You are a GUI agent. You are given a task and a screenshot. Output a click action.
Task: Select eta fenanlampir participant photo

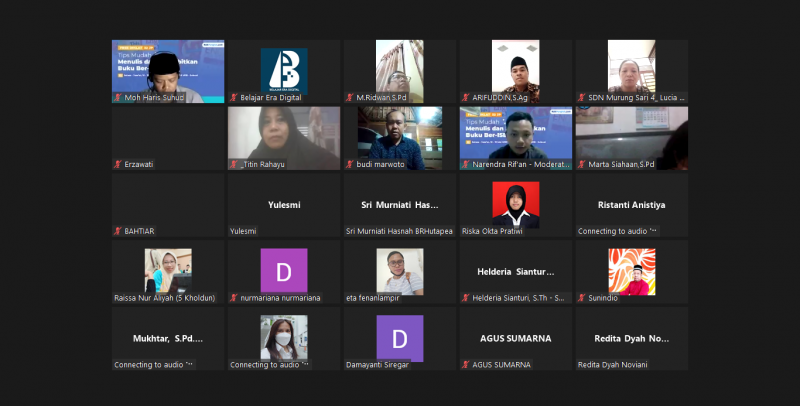click(x=400, y=270)
